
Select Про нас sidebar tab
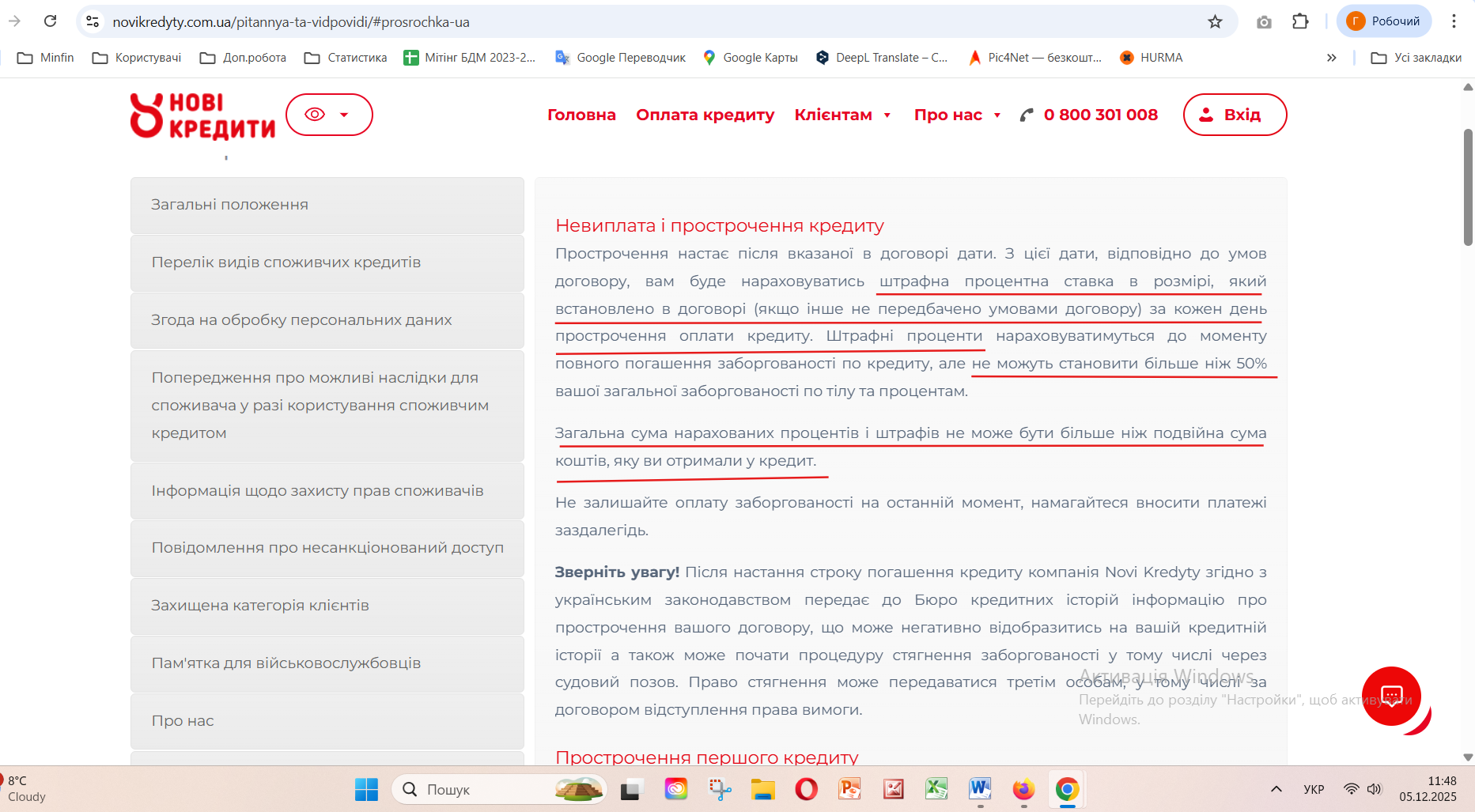327,721
